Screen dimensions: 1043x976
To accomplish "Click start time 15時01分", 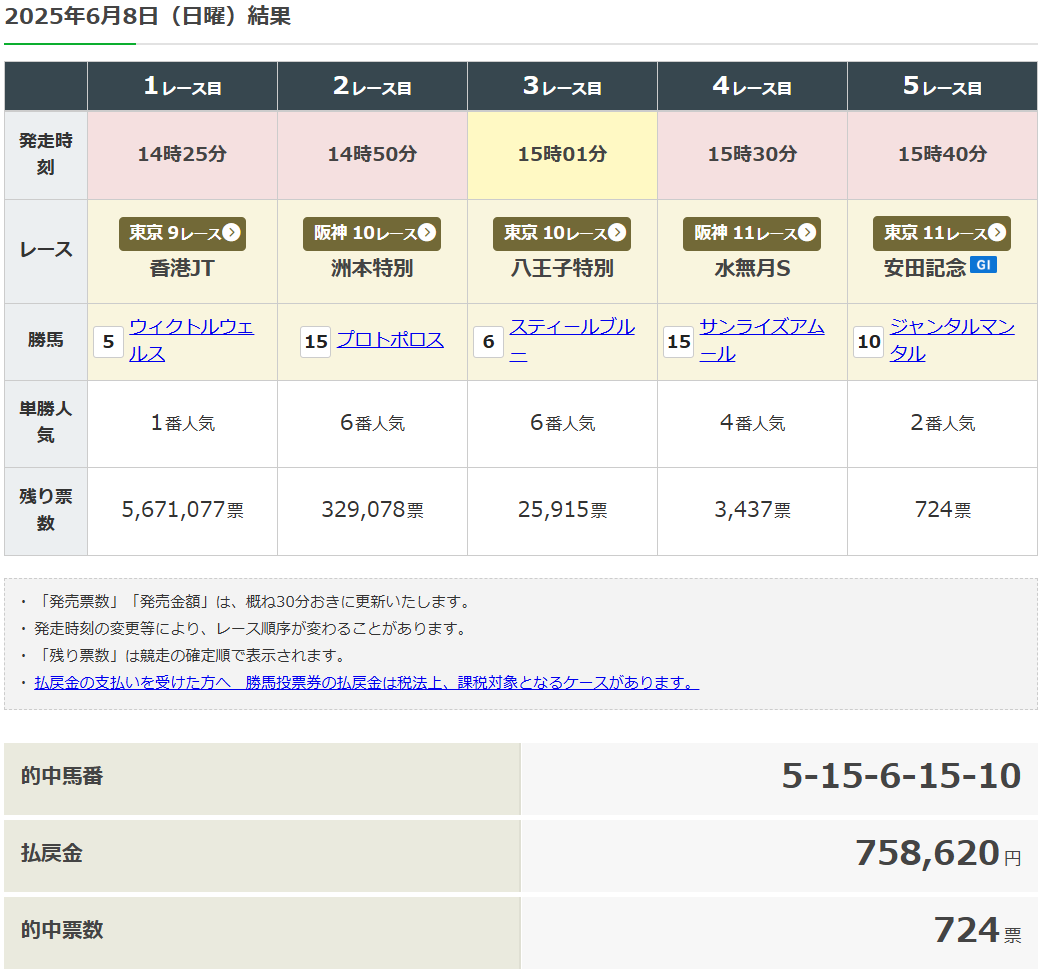I will click(562, 154).
